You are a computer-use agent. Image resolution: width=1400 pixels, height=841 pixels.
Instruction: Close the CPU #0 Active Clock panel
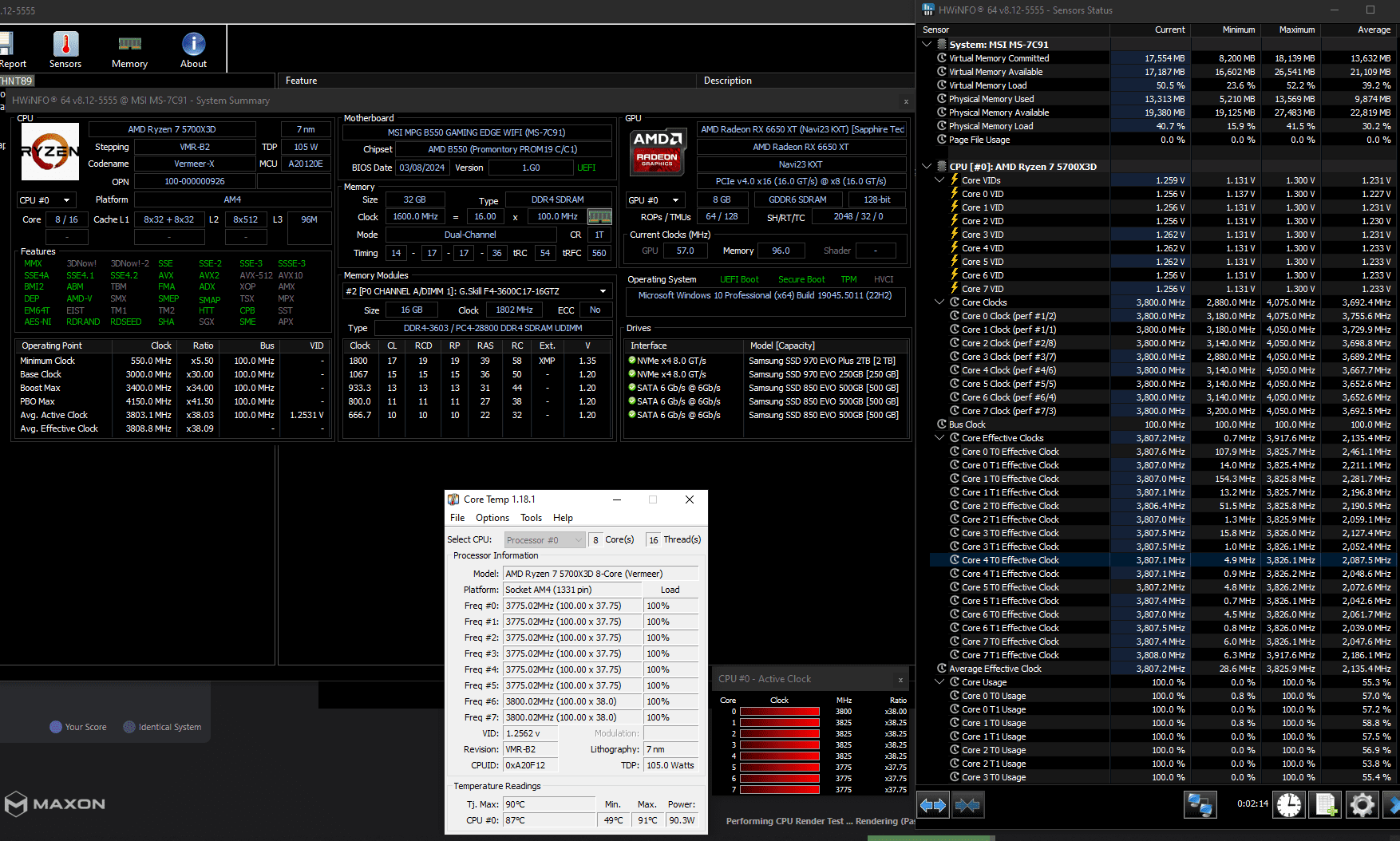900,680
